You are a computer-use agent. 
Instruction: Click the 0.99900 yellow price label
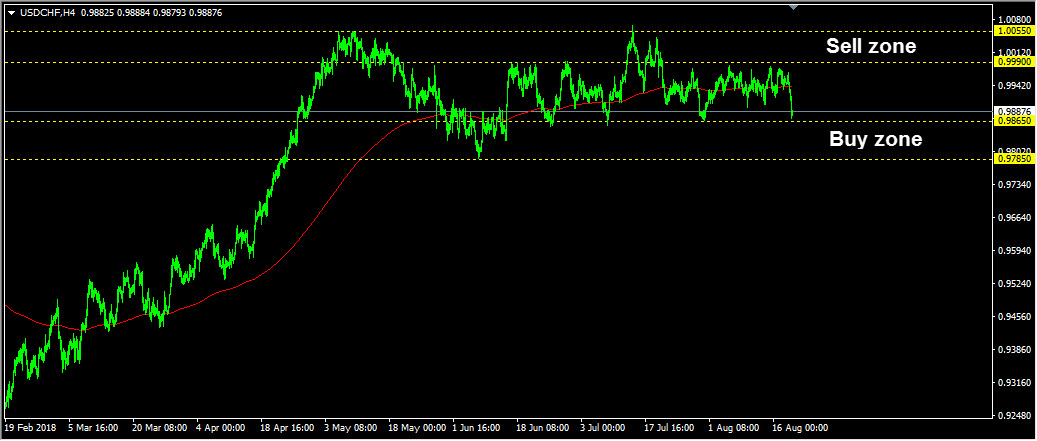click(x=1015, y=62)
